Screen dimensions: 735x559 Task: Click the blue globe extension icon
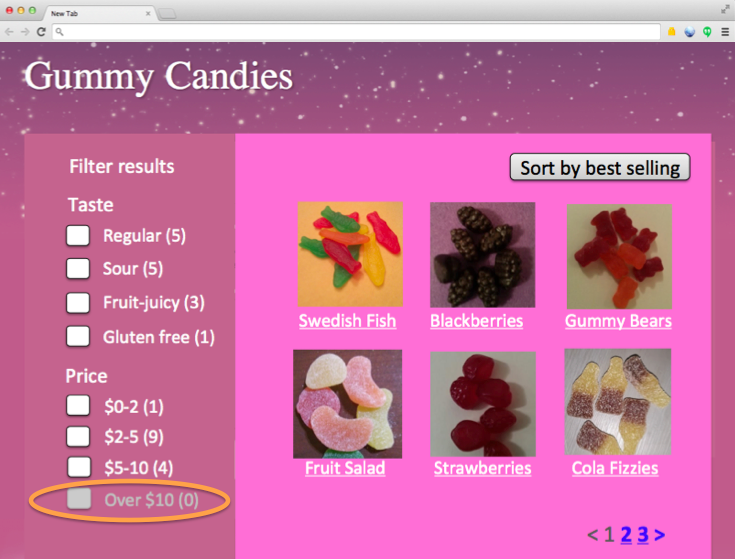[689, 32]
